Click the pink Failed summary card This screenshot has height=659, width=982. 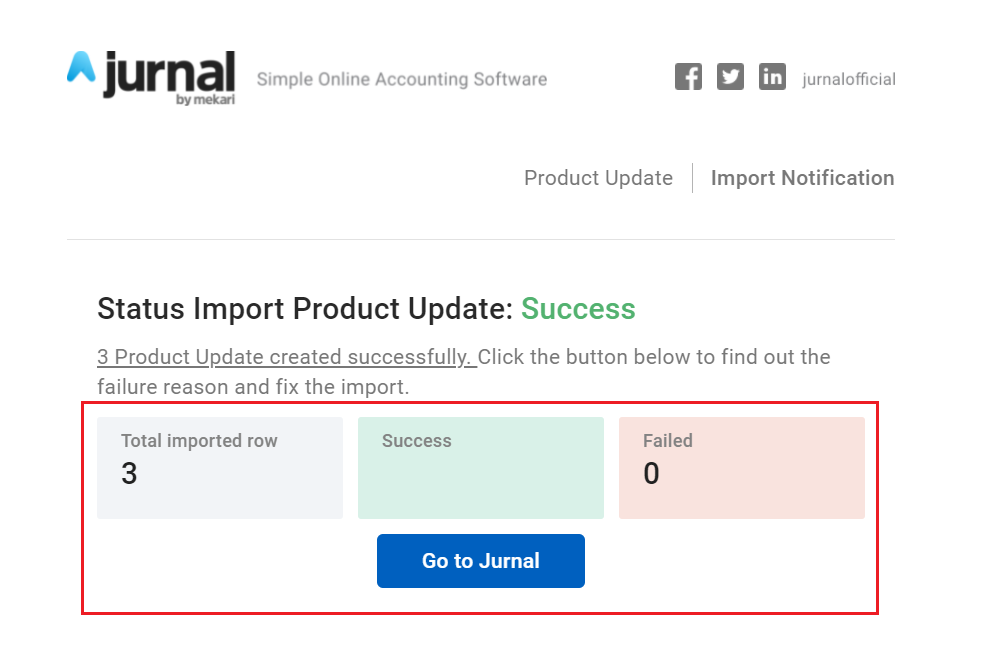(x=742, y=468)
